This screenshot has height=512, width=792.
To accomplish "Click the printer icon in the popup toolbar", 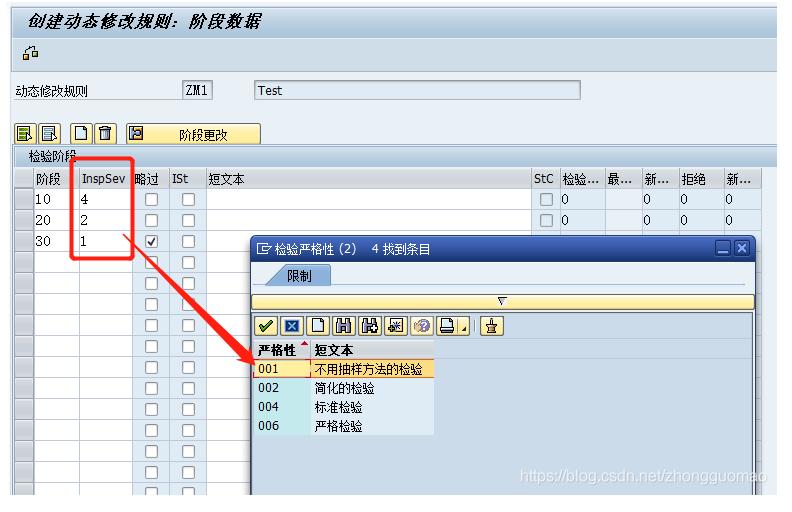I will click(x=448, y=326).
